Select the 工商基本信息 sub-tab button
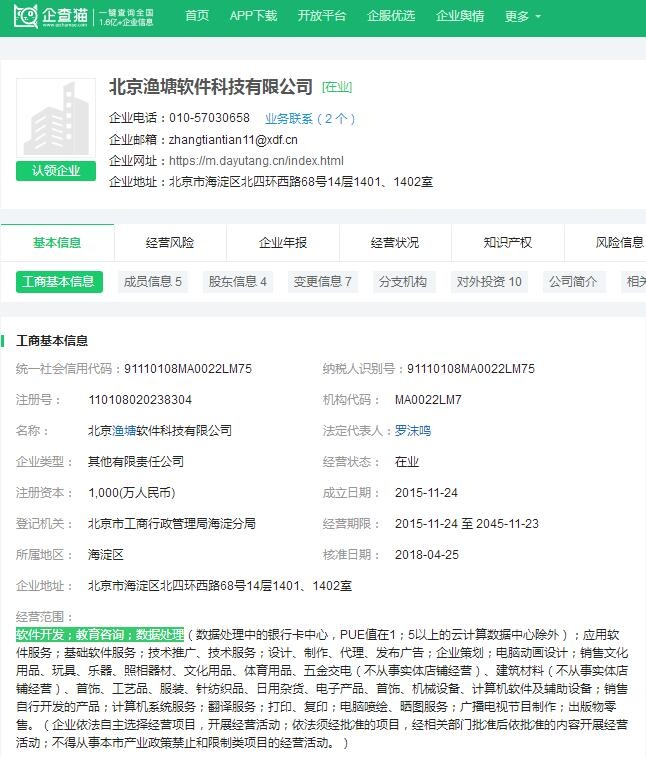Image resolution: width=646 pixels, height=757 pixels. [x=59, y=282]
